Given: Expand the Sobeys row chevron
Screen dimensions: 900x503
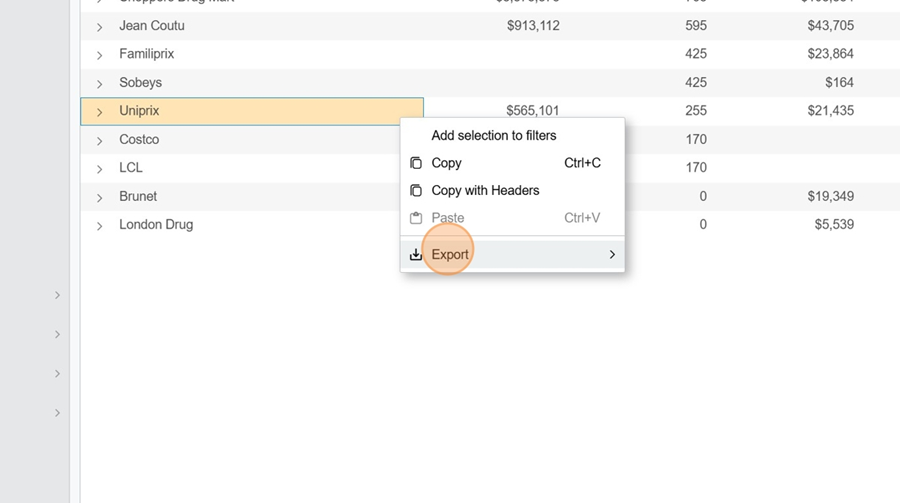Looking at the screenshot, I should (99, 84).
